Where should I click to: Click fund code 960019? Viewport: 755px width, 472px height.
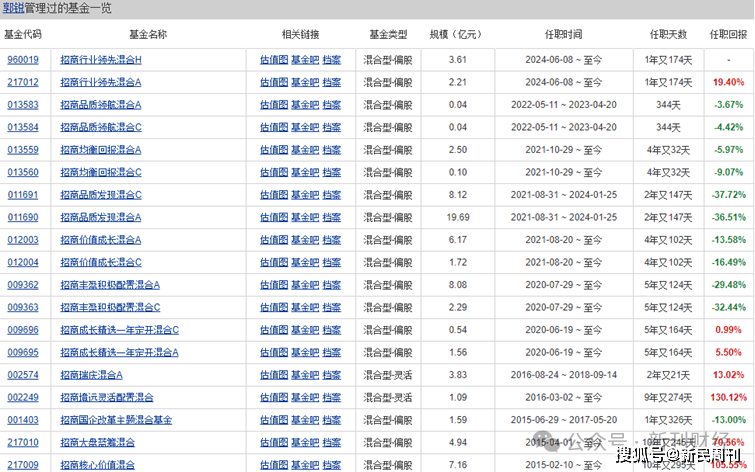tap(23, 60)
